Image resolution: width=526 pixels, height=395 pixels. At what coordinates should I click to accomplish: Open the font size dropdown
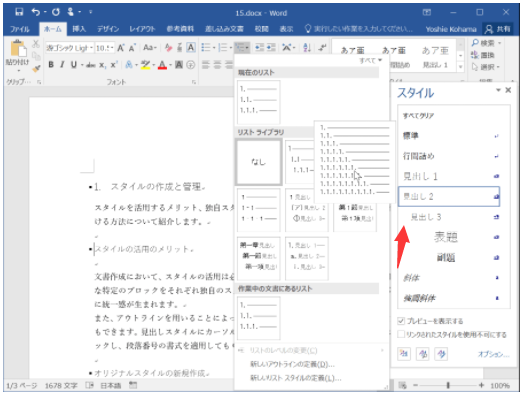coord(112,48)
